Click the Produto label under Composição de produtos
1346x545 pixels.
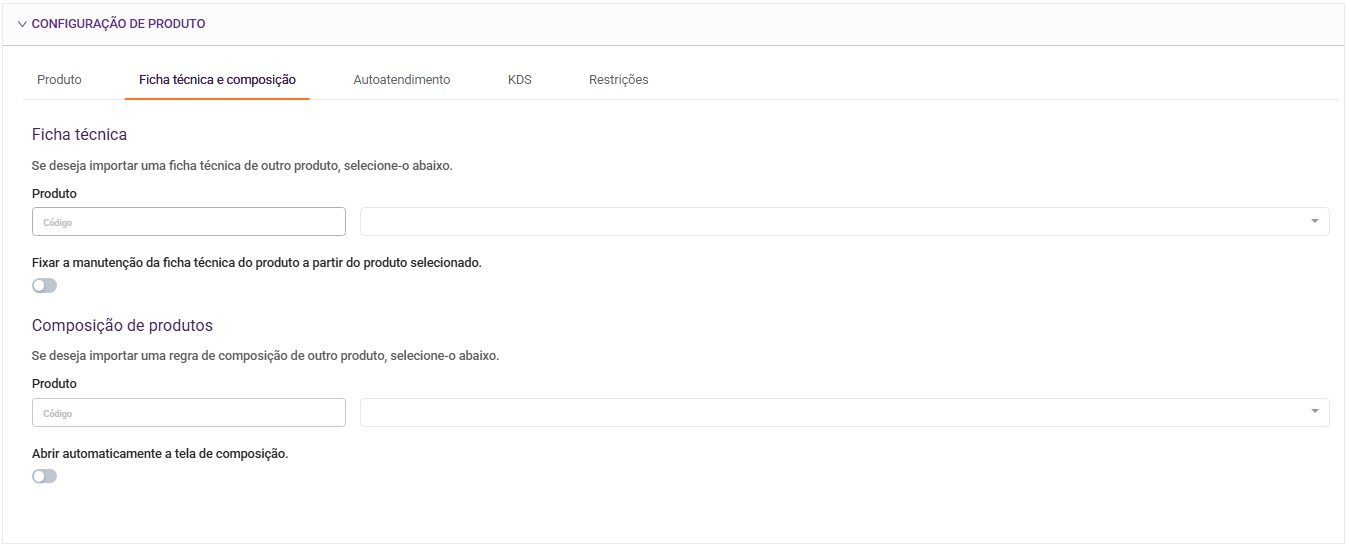pyautogui.click(x=54, y=384)
